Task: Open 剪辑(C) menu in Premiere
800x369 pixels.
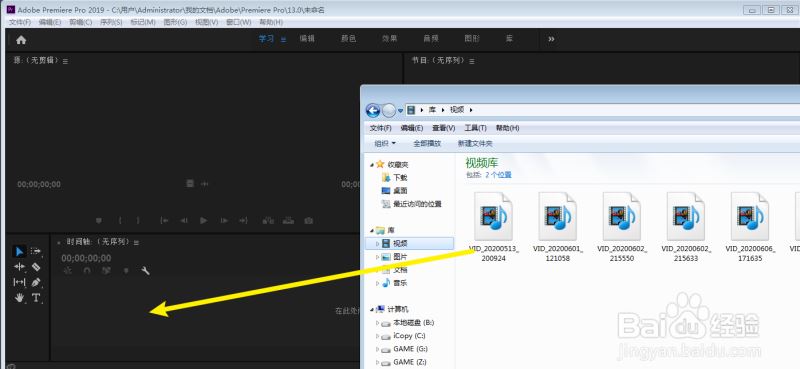Action: pos(81,22)
